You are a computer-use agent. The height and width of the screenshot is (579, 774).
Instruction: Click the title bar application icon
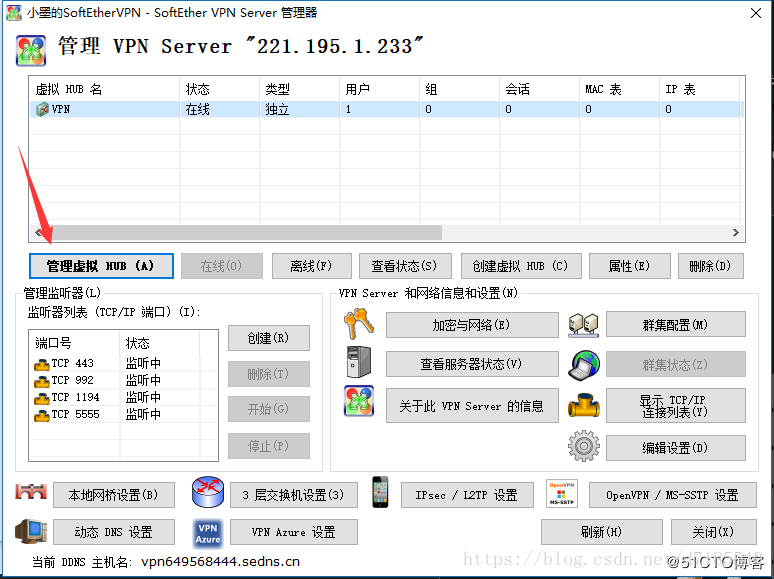13,13
